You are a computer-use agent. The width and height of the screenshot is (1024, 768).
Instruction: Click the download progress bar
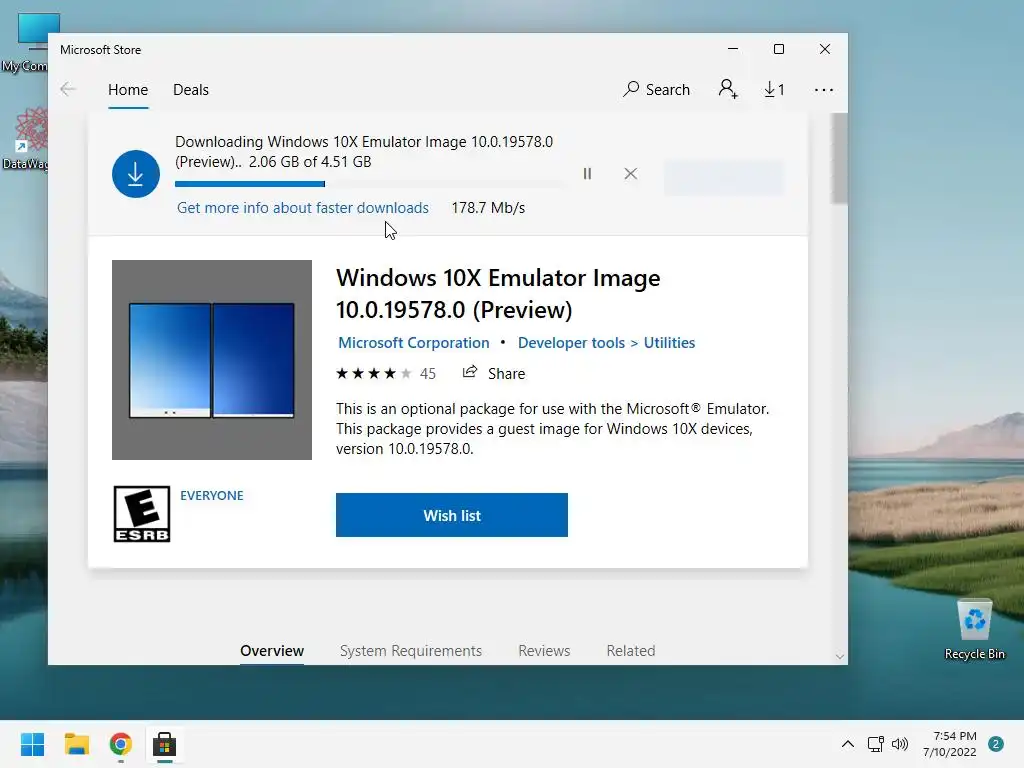click(x=370, y=184)
